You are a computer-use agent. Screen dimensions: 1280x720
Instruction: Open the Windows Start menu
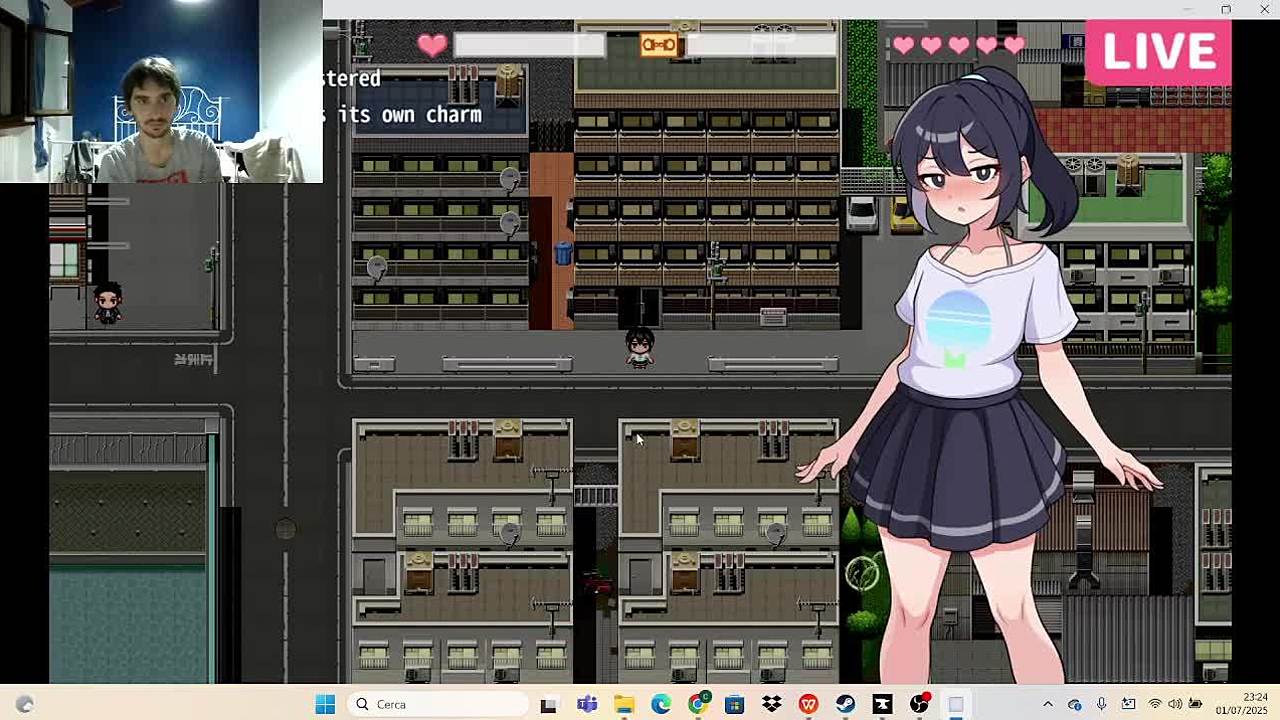325,704
